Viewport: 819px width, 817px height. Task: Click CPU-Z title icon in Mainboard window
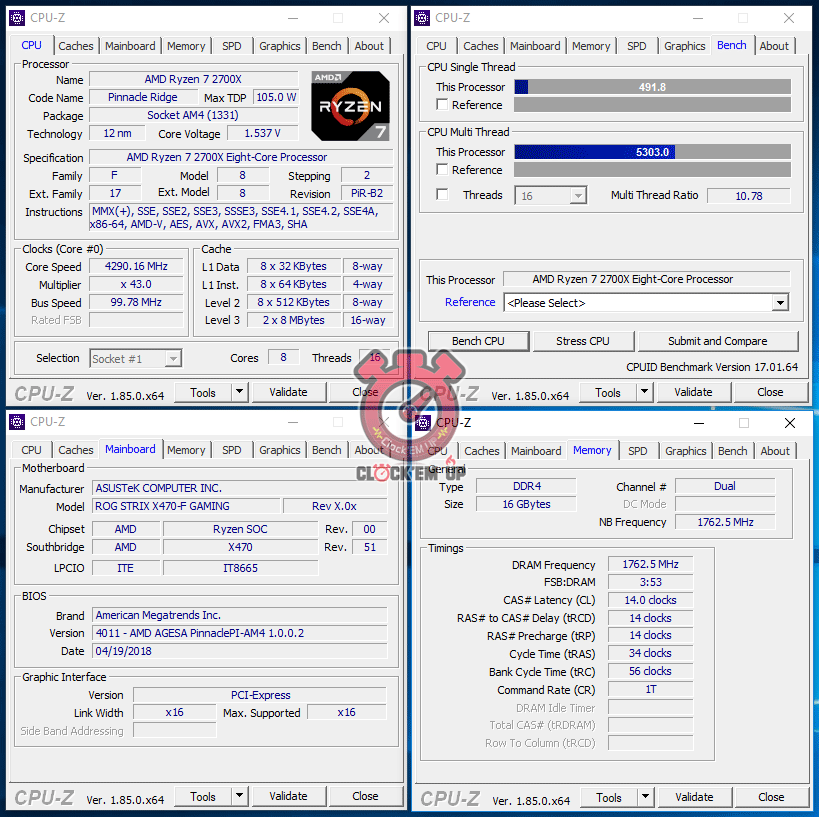[17, 422]
